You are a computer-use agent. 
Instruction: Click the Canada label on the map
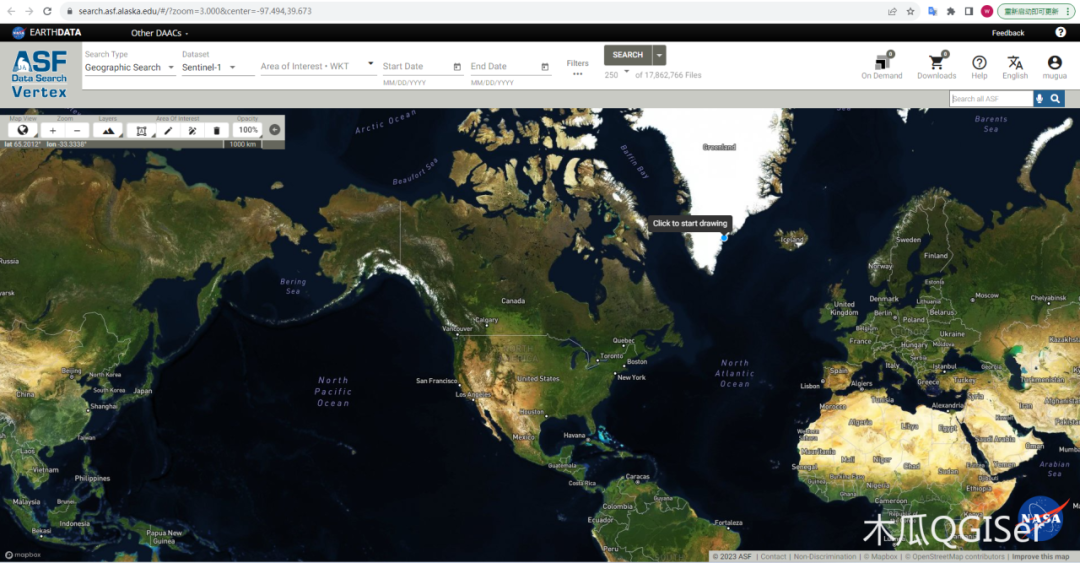pos(513,300)
